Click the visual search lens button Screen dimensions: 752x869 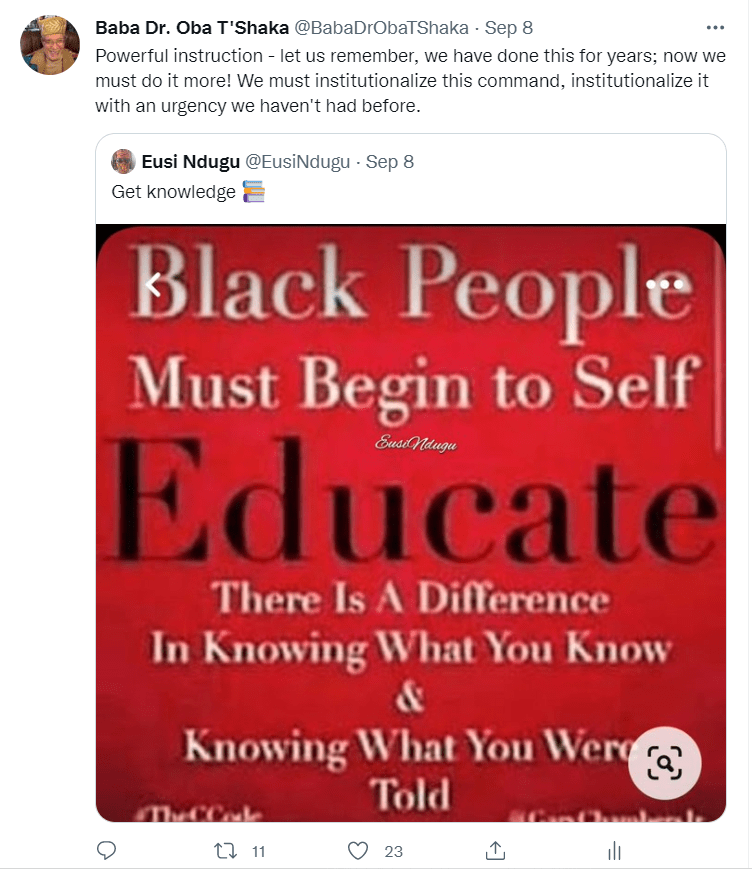[664, 763]
